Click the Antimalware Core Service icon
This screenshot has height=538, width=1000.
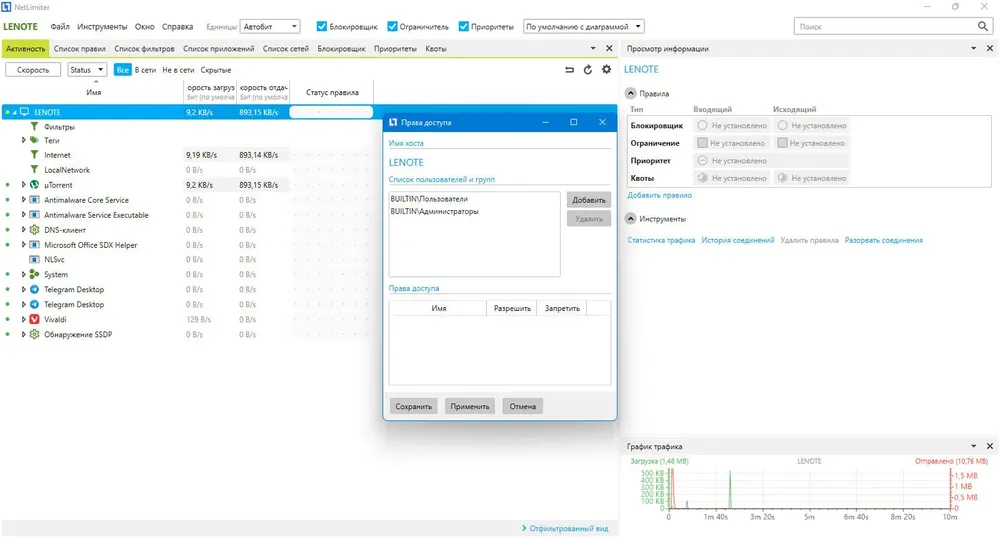(x=34, y=200)
